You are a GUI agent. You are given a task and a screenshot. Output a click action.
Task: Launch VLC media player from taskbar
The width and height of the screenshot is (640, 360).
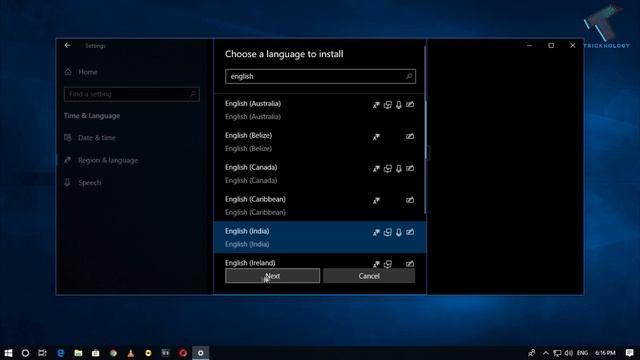(x=131, y=353)
